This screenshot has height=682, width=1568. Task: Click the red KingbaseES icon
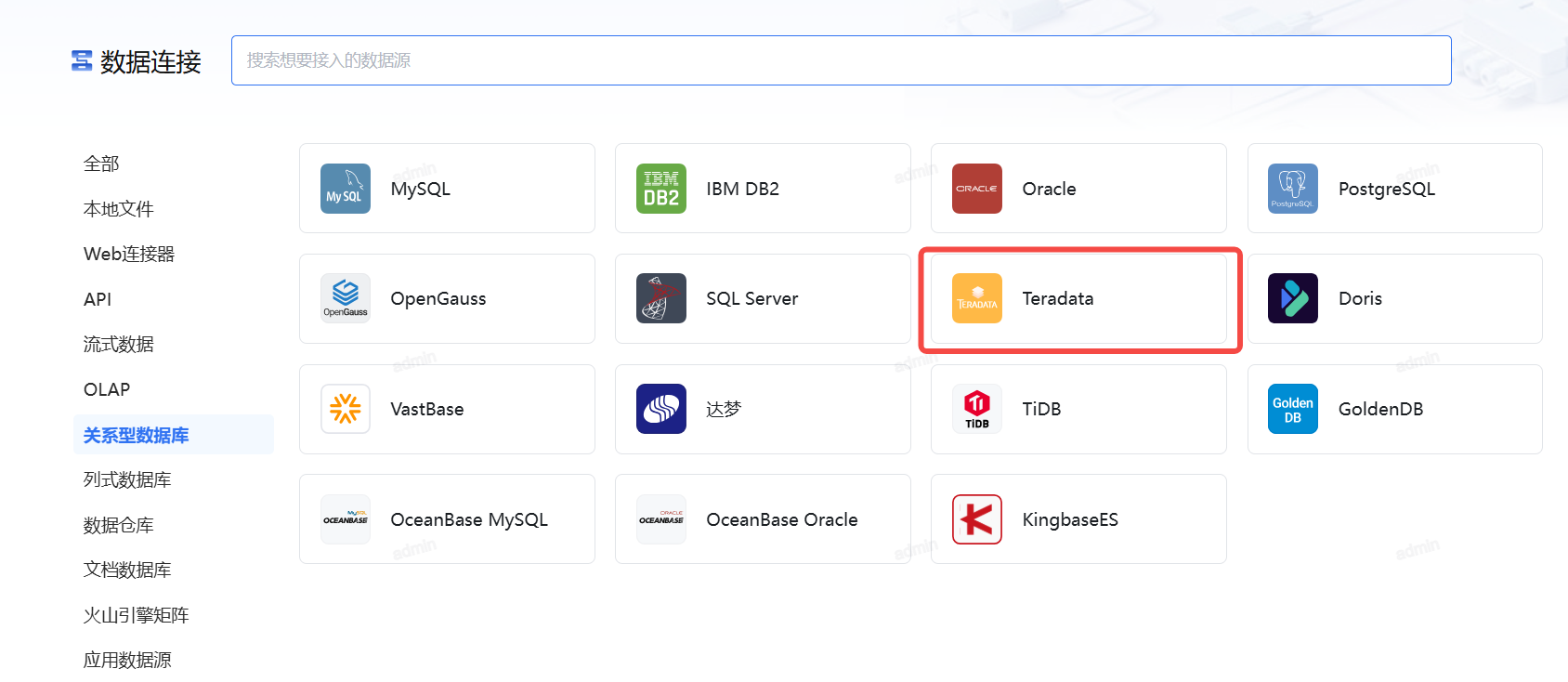[977, 519]
